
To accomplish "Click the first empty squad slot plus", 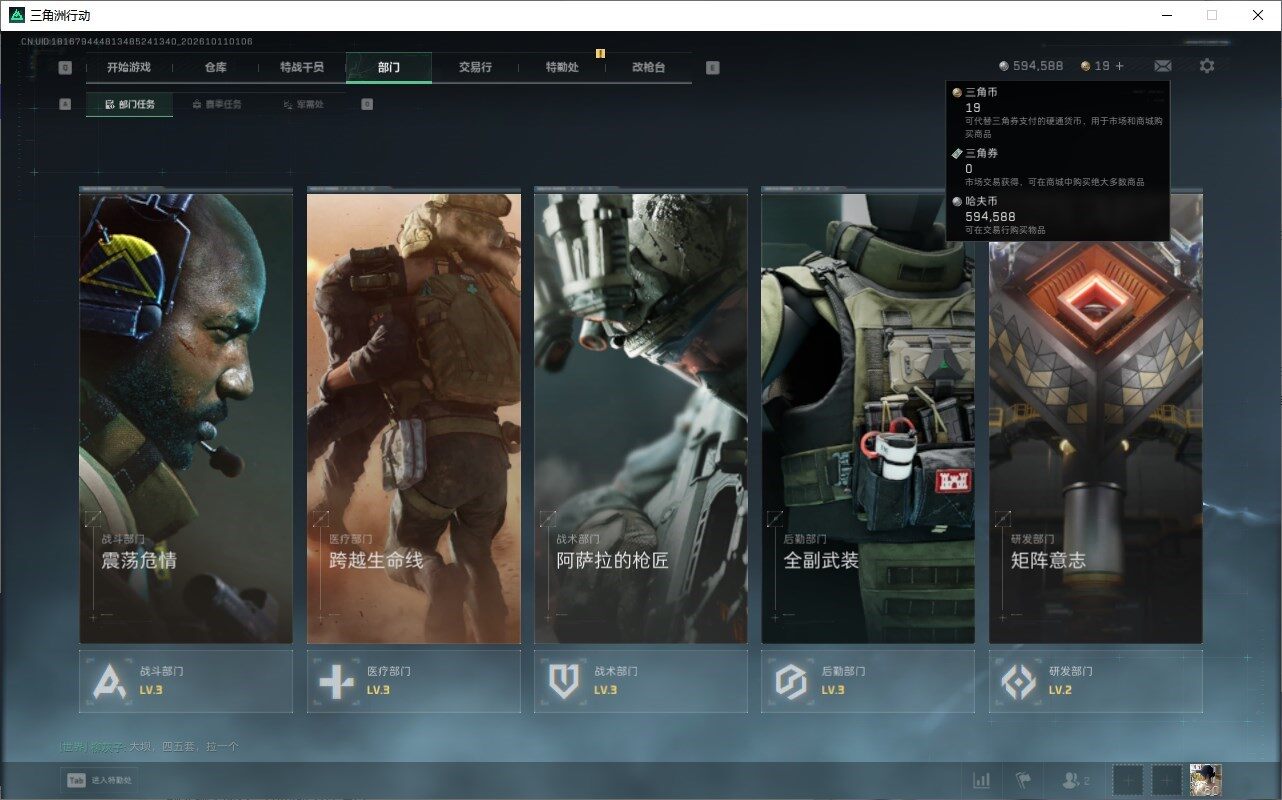I will [x=1127, y=780].
